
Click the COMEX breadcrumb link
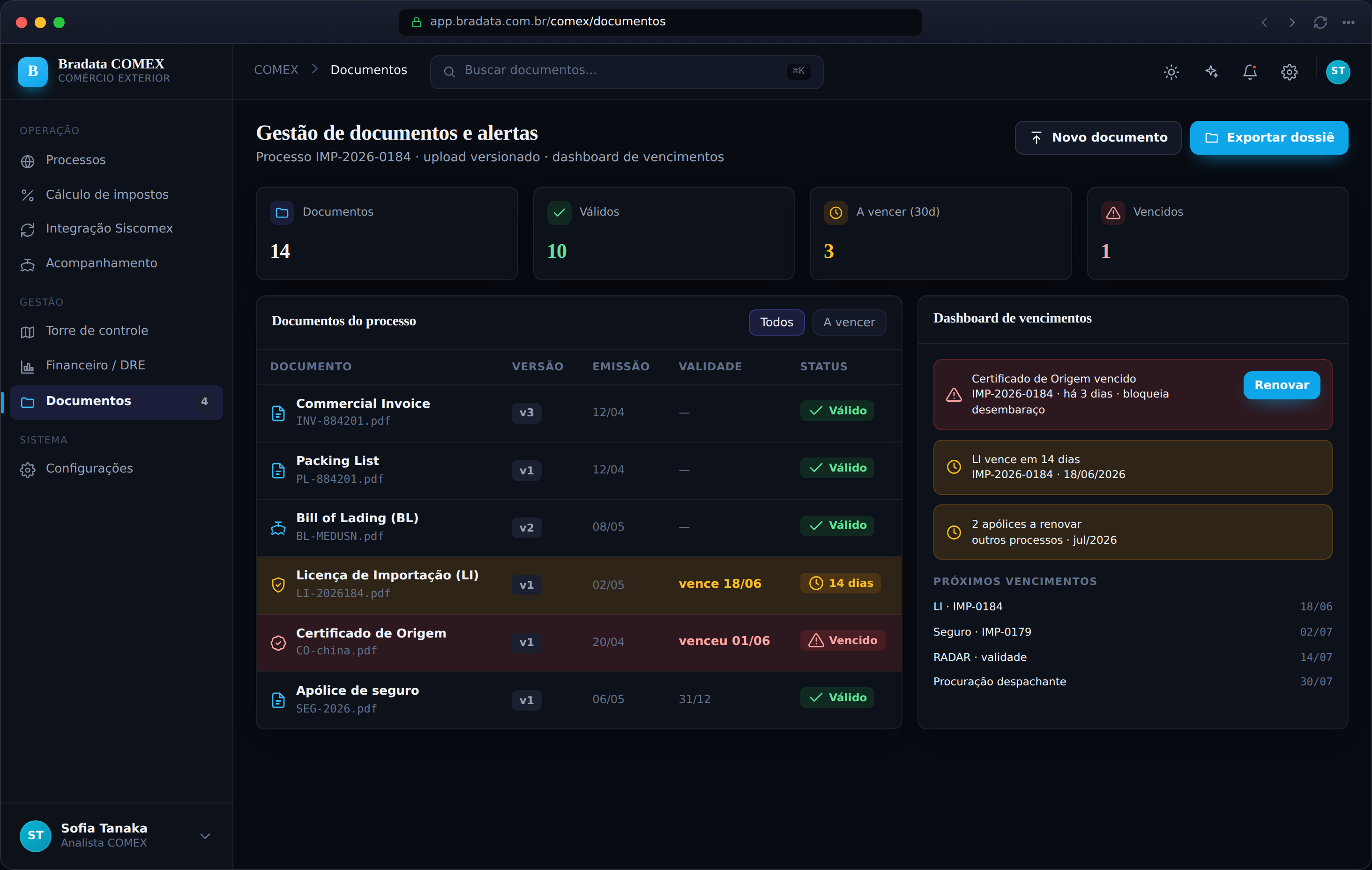tap(276, 70)
